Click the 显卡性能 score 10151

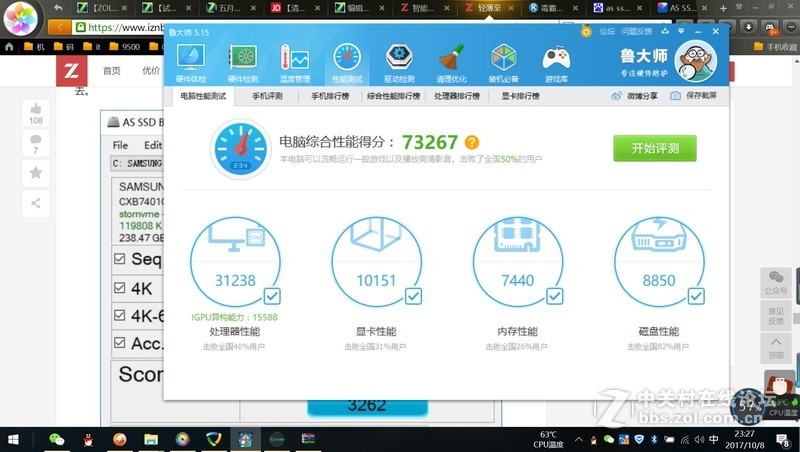coord(376,280)
